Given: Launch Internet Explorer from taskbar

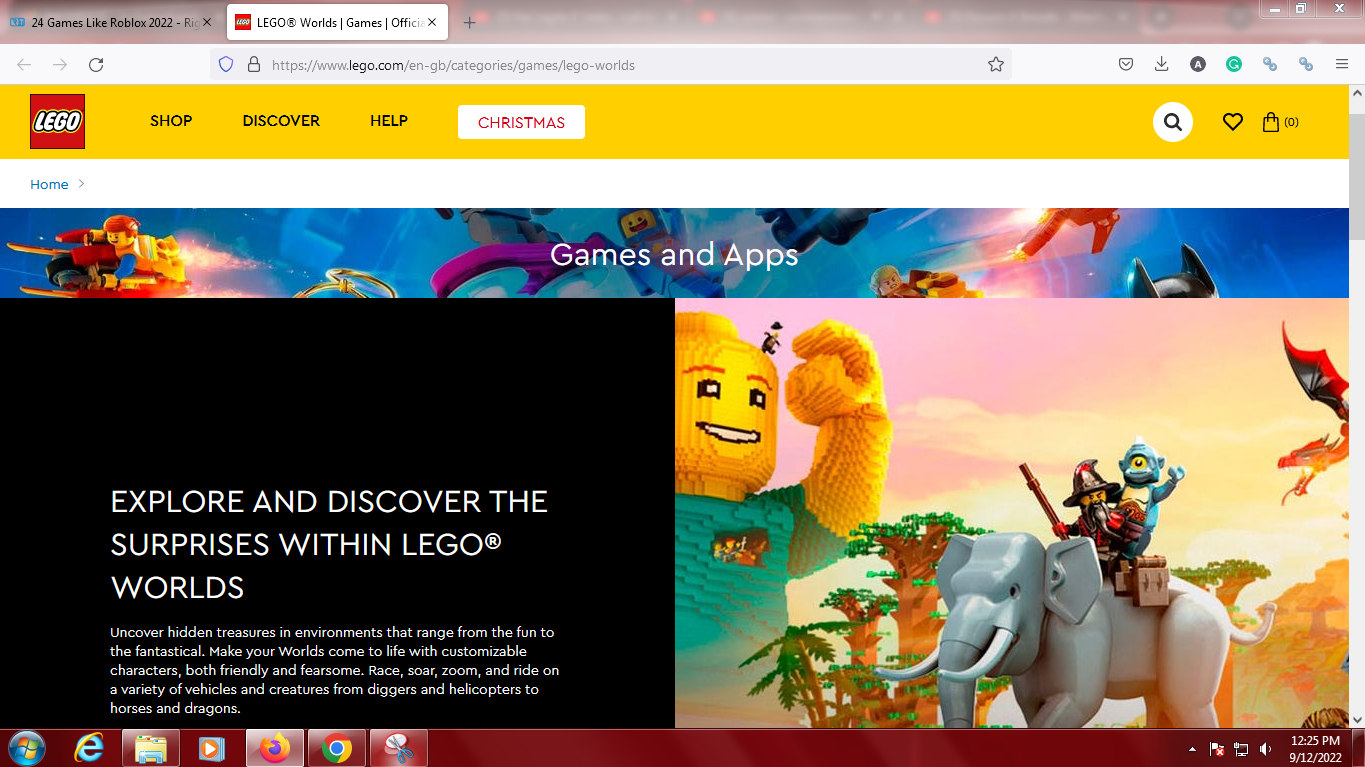Looking at the screenshot, I should tap(90, 748).
